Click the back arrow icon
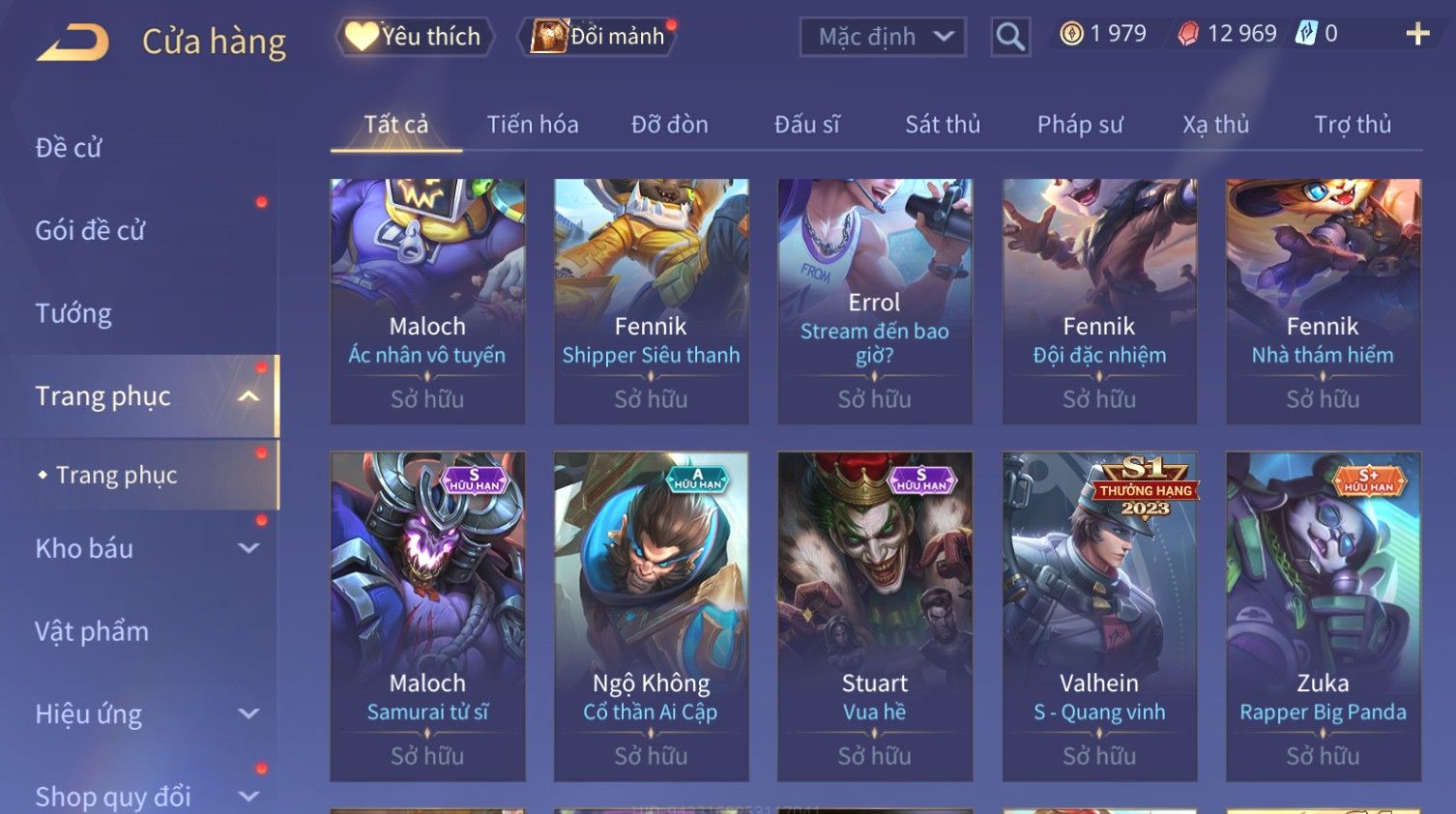Image resolution: width=1456 pixels, height=814 pixels. [73, 43]
